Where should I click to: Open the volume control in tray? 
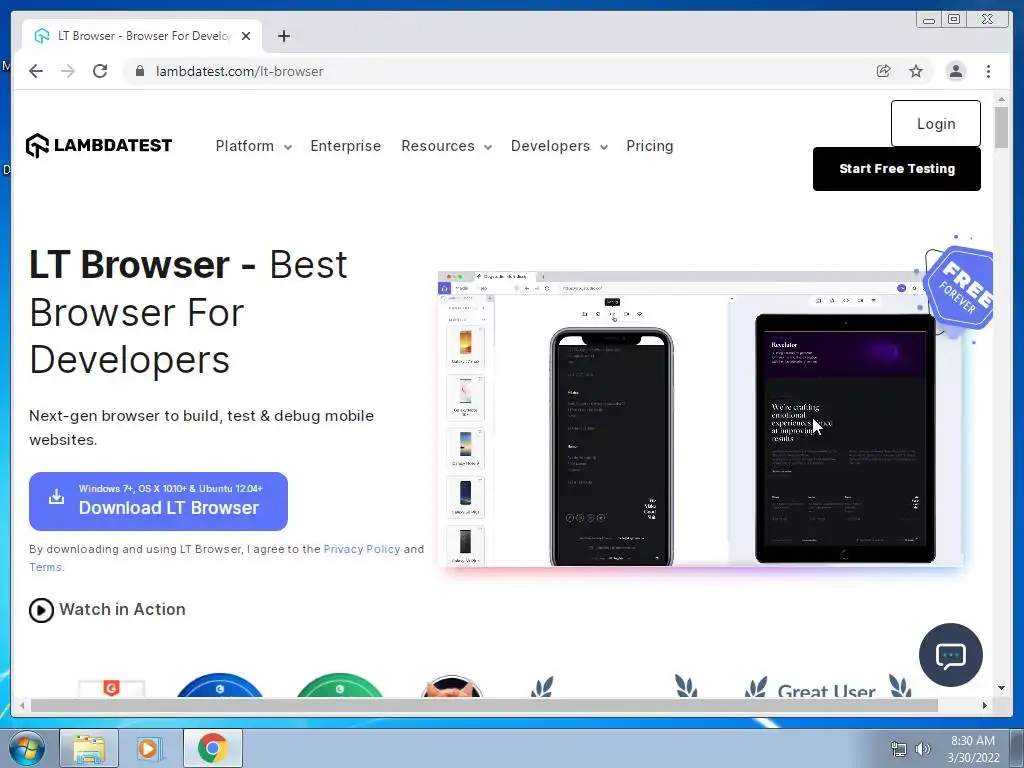click(x=923, y=749)
